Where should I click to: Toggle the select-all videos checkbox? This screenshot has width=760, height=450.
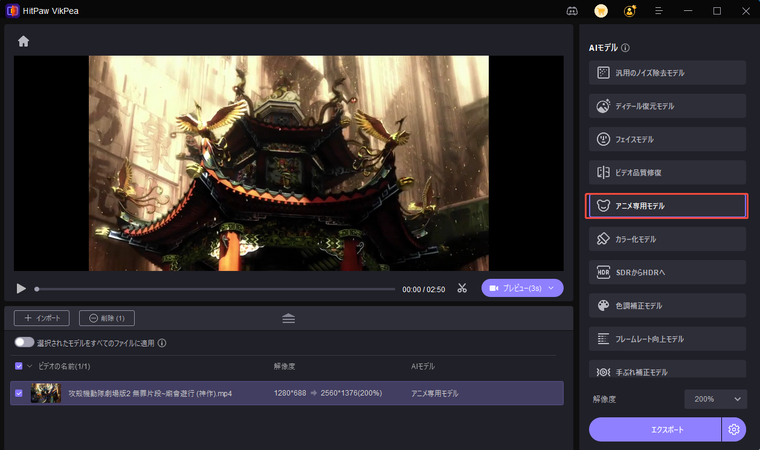(x=19, y=366)
